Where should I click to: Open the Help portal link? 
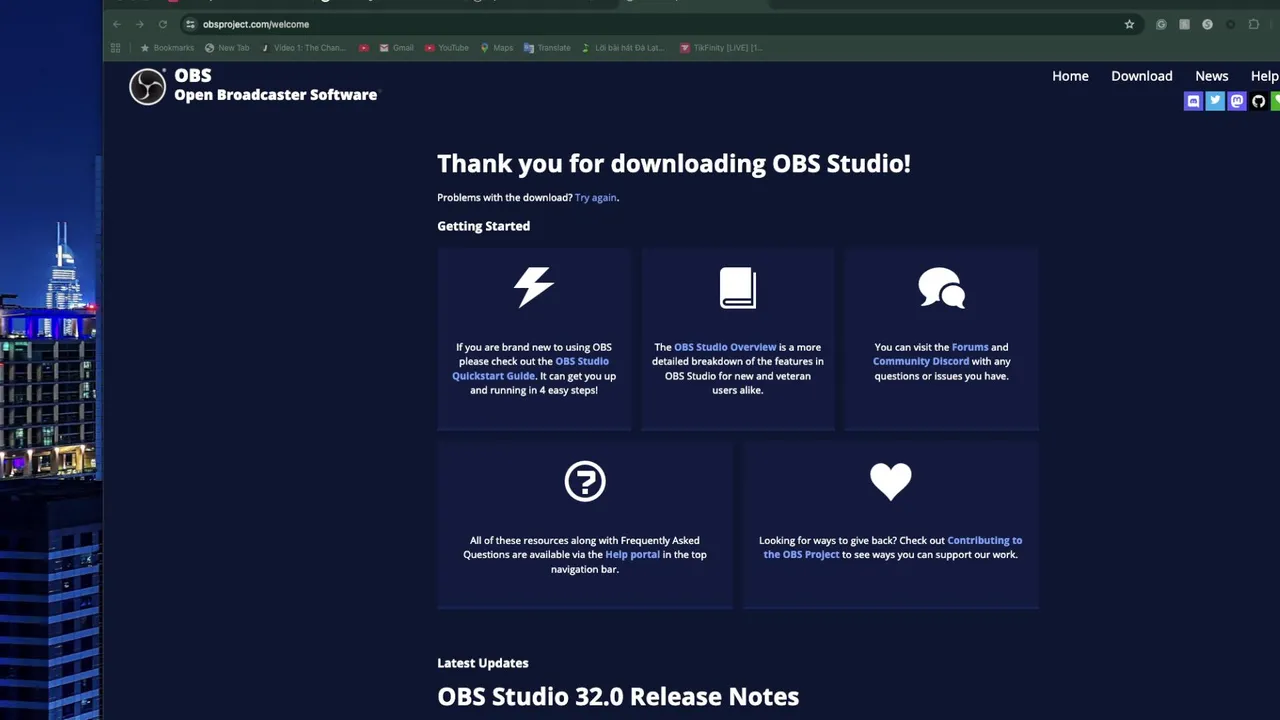coord(632,555)
